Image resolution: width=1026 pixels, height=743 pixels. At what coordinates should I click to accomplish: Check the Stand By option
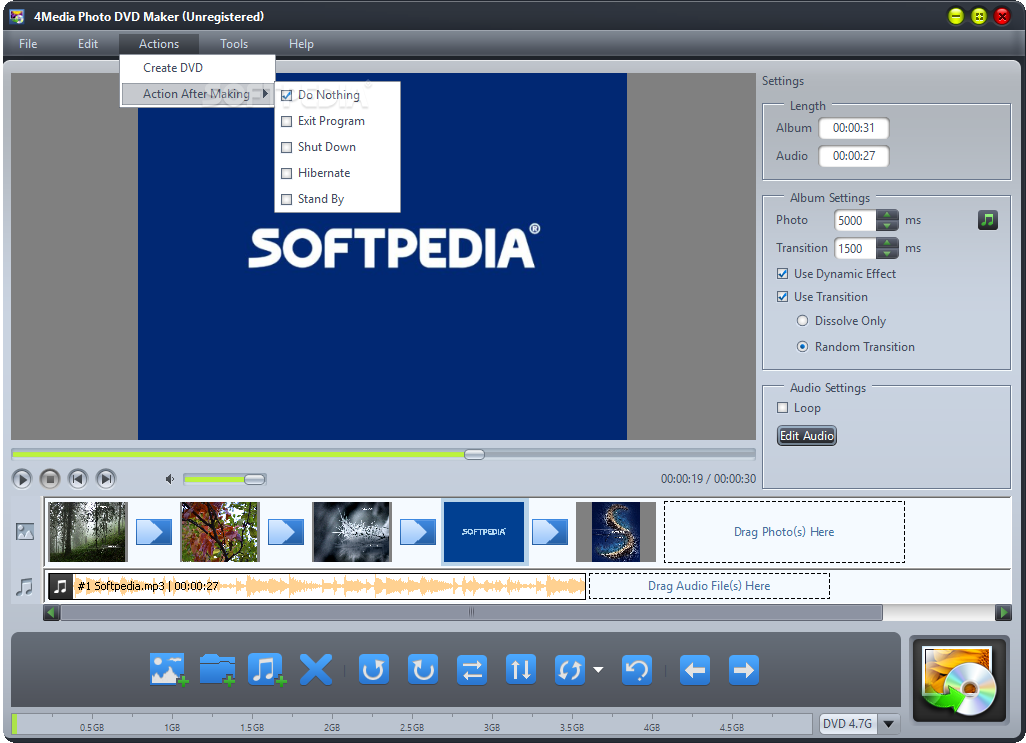coord(287,199)
